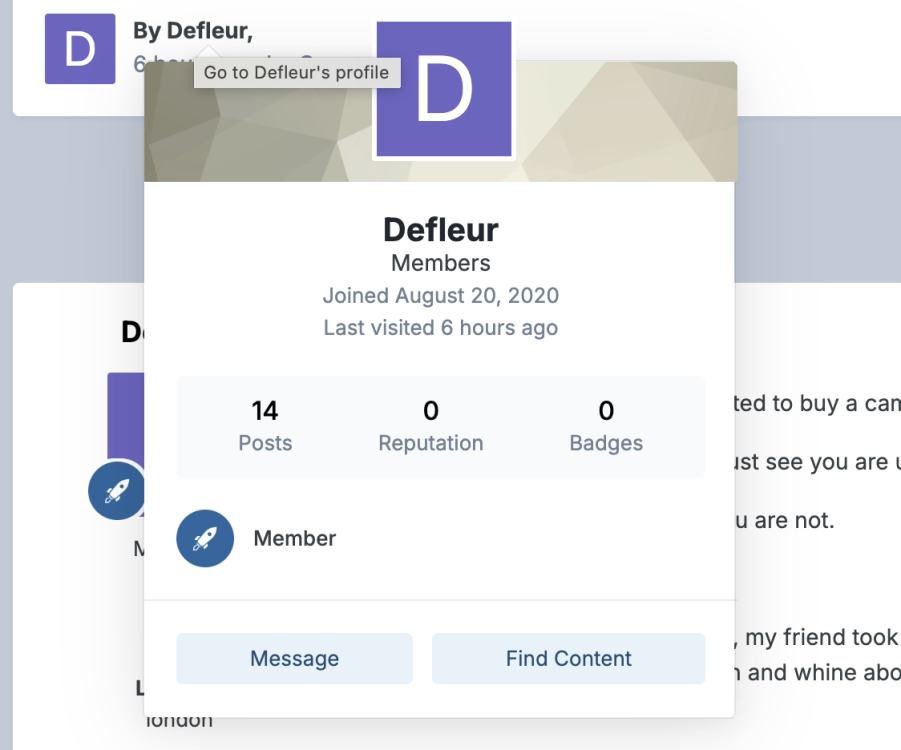901x750 pixels.
Task: Click the "Joined August 20, 2020" text
Action: click(441, 296)
